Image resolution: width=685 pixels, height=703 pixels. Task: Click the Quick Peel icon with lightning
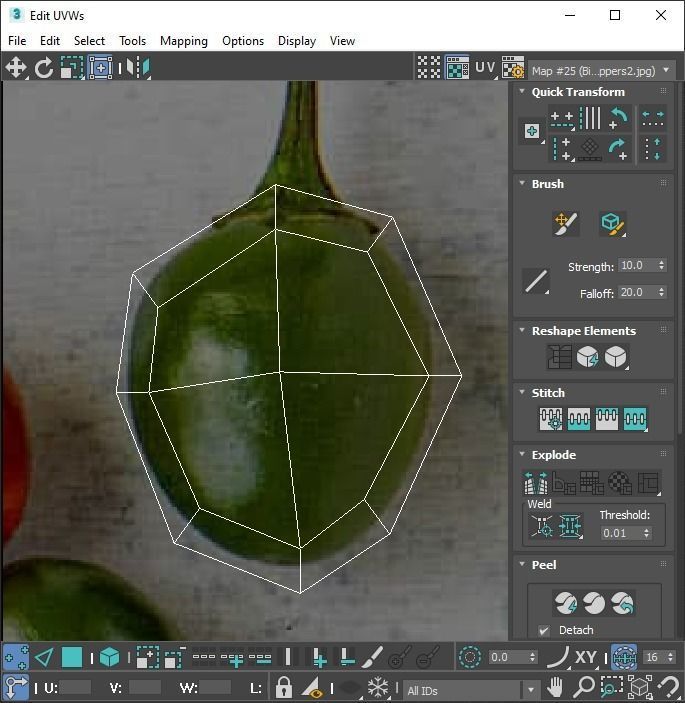566,603
